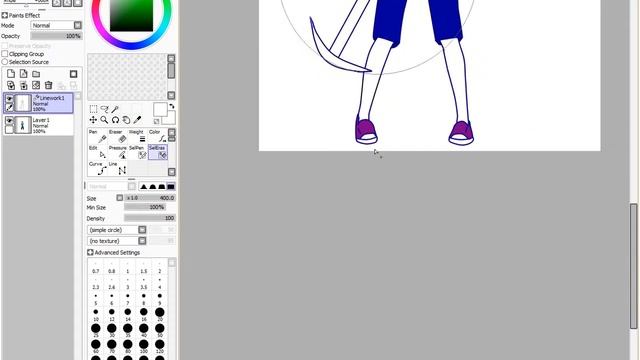Image resolution: width=640 pixels, height=360 pixels.
Task: Create a new layer set folder
Action: tap(36, 74)
